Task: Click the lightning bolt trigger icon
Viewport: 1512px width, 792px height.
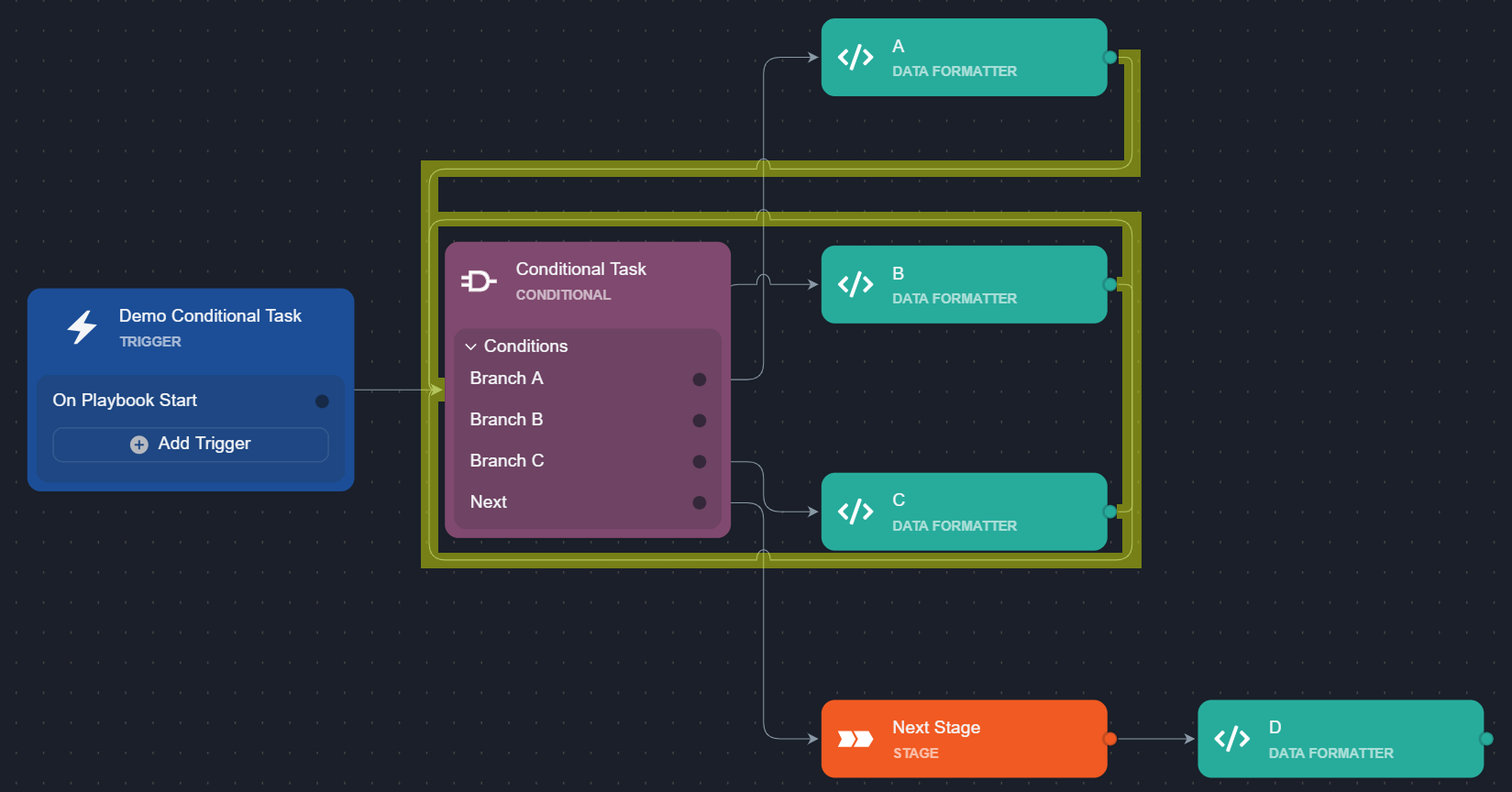Action: pyautogui.click(x=83, y=327)
